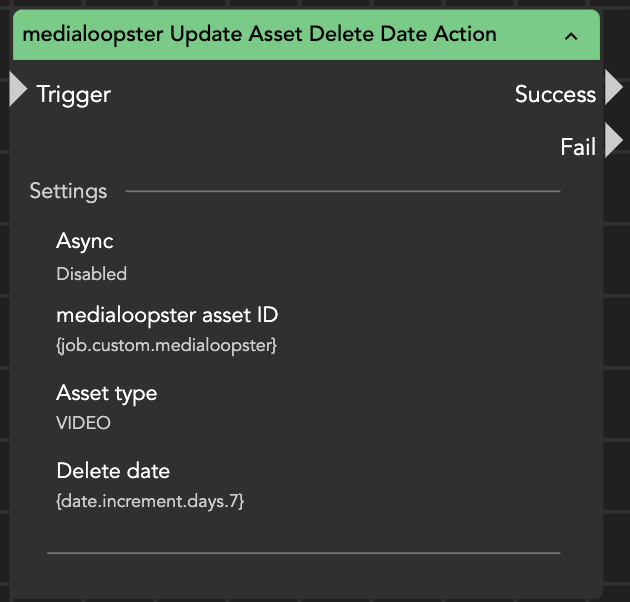630x602 pixels.
Task: Collapse the node using the header chevron
Action: 571,36
